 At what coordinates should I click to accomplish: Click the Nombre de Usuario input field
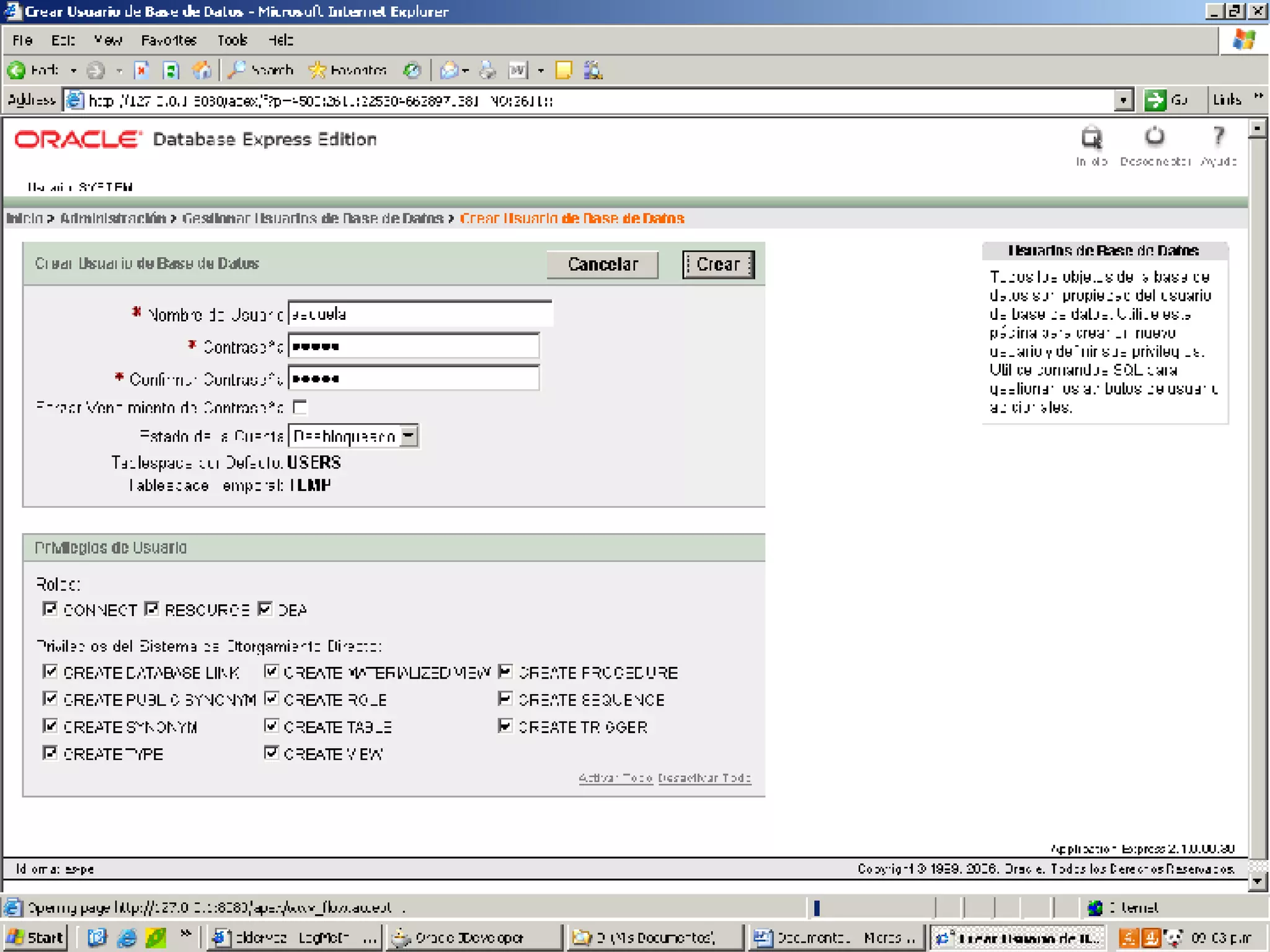420,314
